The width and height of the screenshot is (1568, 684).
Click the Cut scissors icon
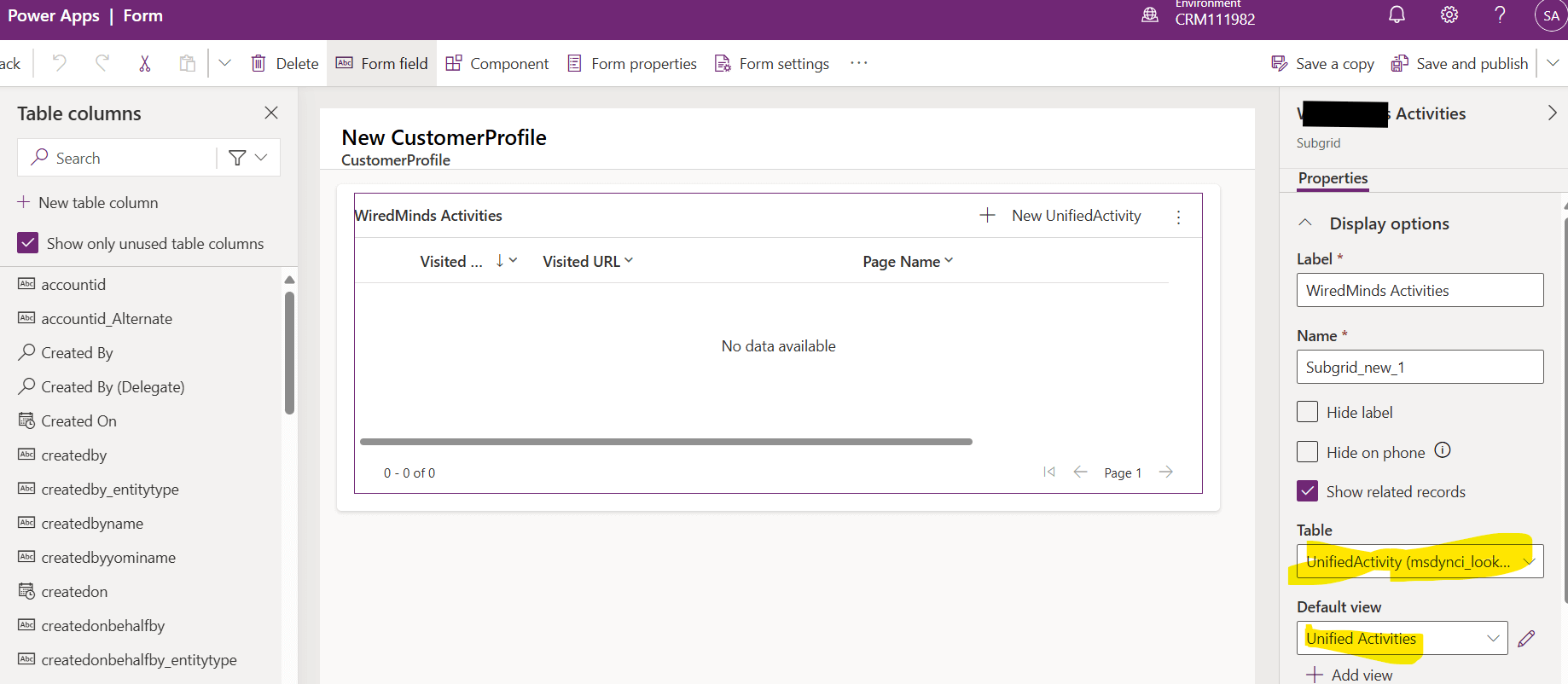145,63
